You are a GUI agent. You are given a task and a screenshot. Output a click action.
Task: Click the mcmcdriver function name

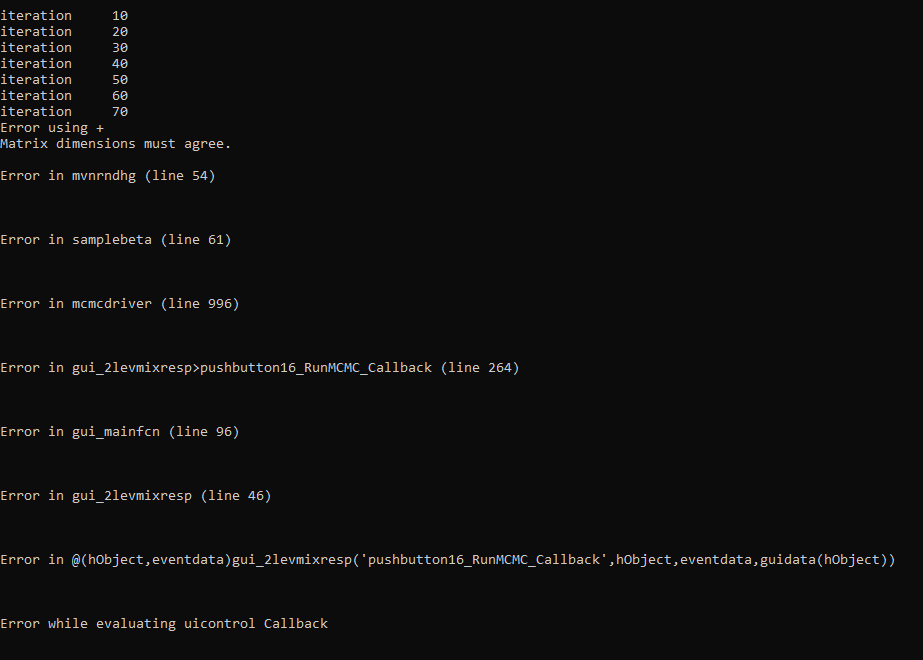112,304
